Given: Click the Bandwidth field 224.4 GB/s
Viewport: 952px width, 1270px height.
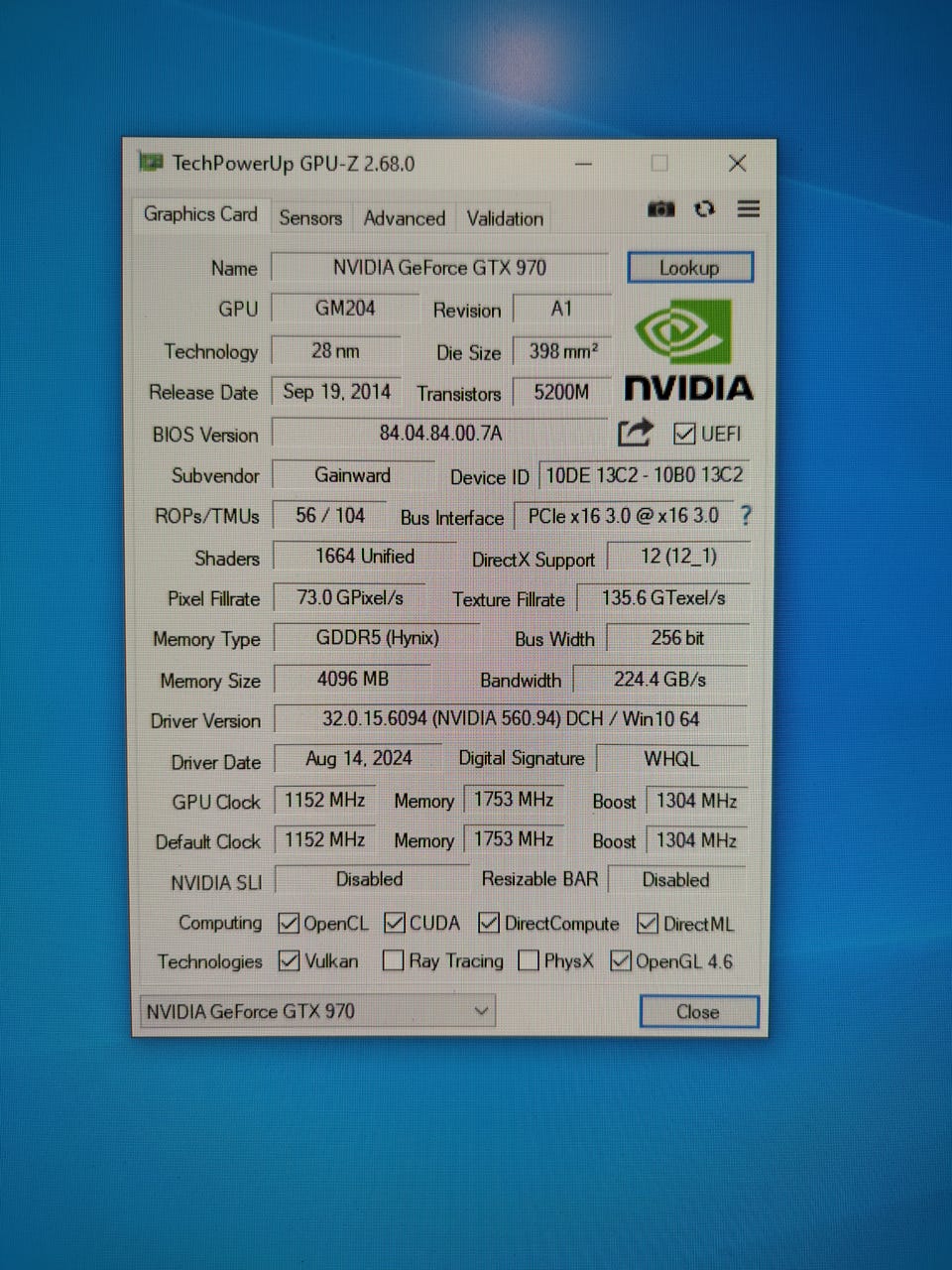Looking at the screenshot, I should (x=660, y=679).
